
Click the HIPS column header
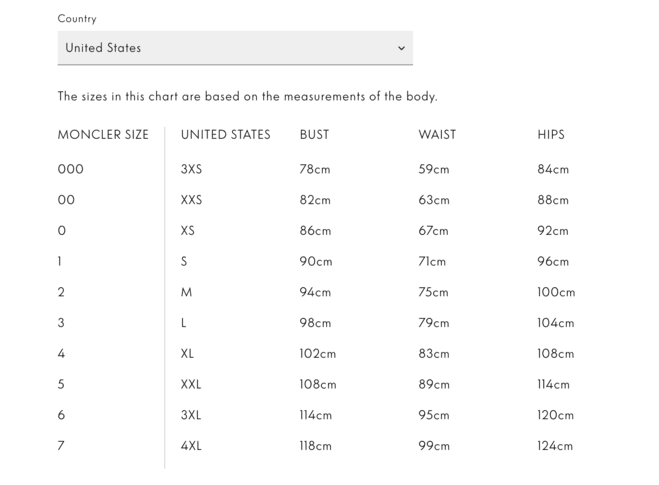[x=551, y=134]
